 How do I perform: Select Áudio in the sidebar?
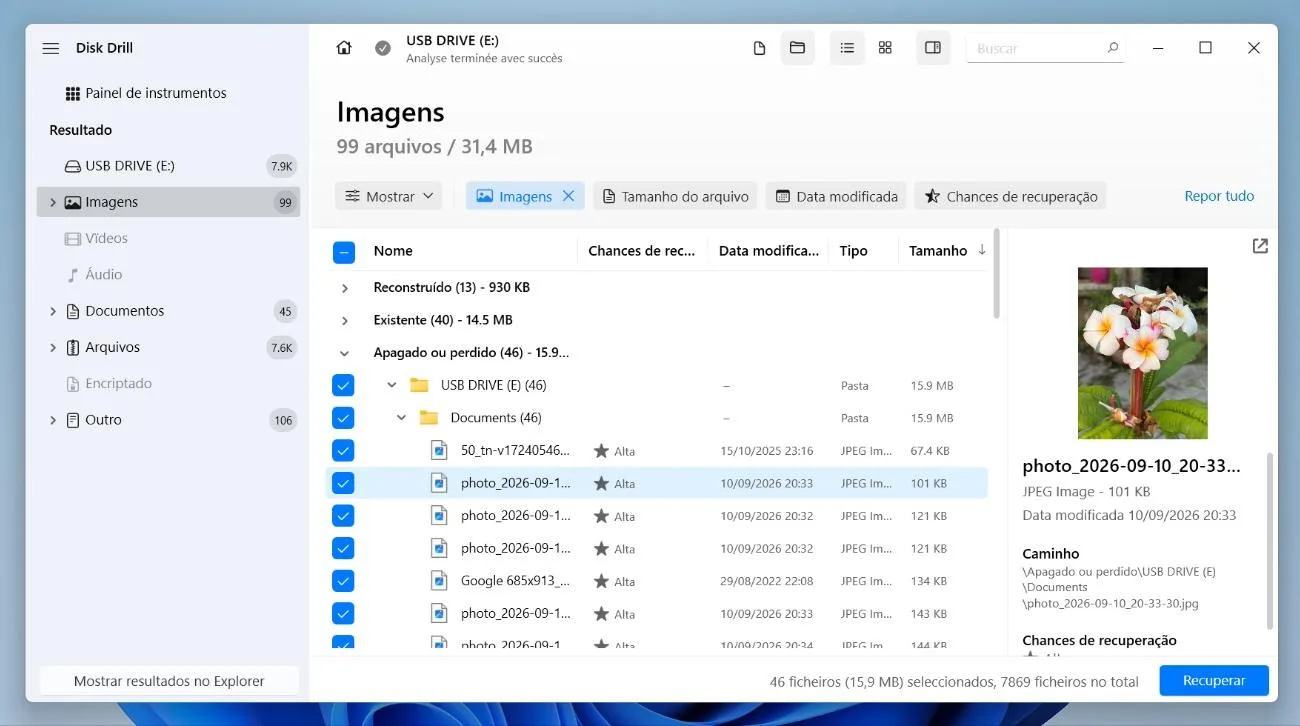point(168,274)
